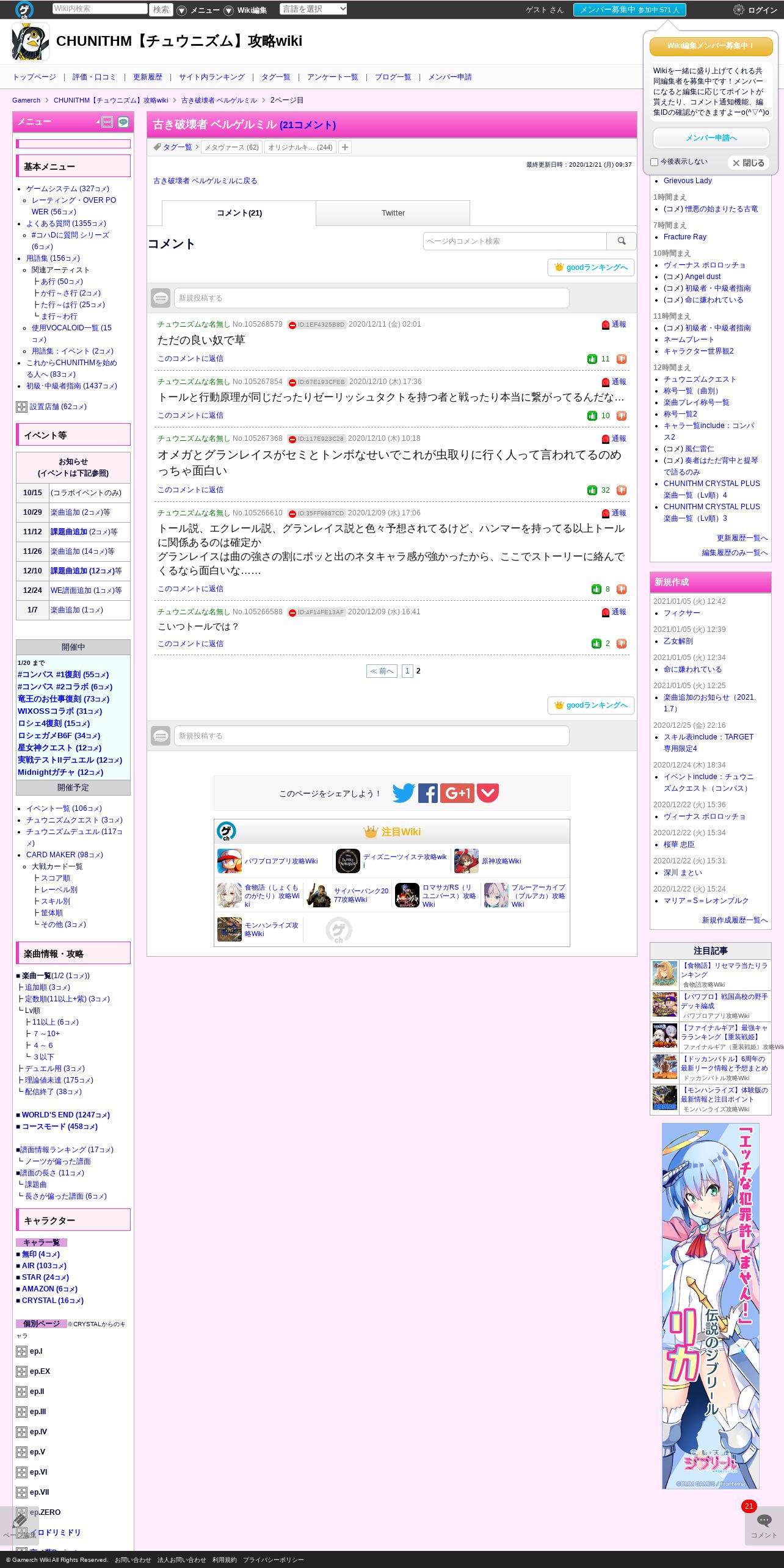Reply to comment No.105267368
The image size is (784, 1568).
[191, 490]
